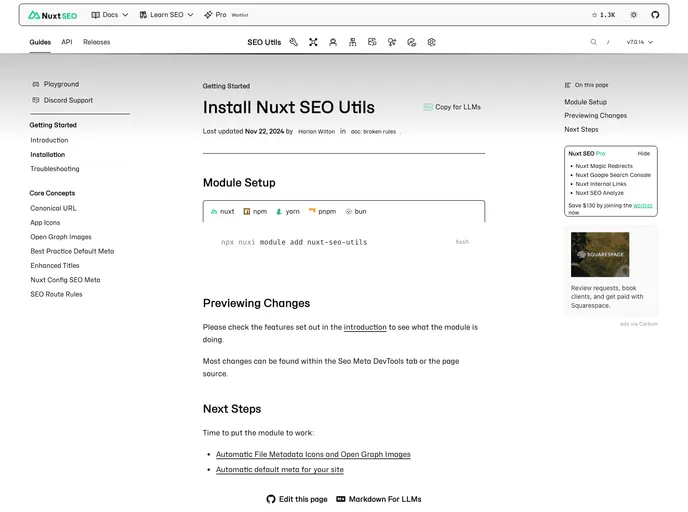The width and height of the screenshot is (688, 512).
Task: Open the GitHub repository icon
Action: pos(655,15)
